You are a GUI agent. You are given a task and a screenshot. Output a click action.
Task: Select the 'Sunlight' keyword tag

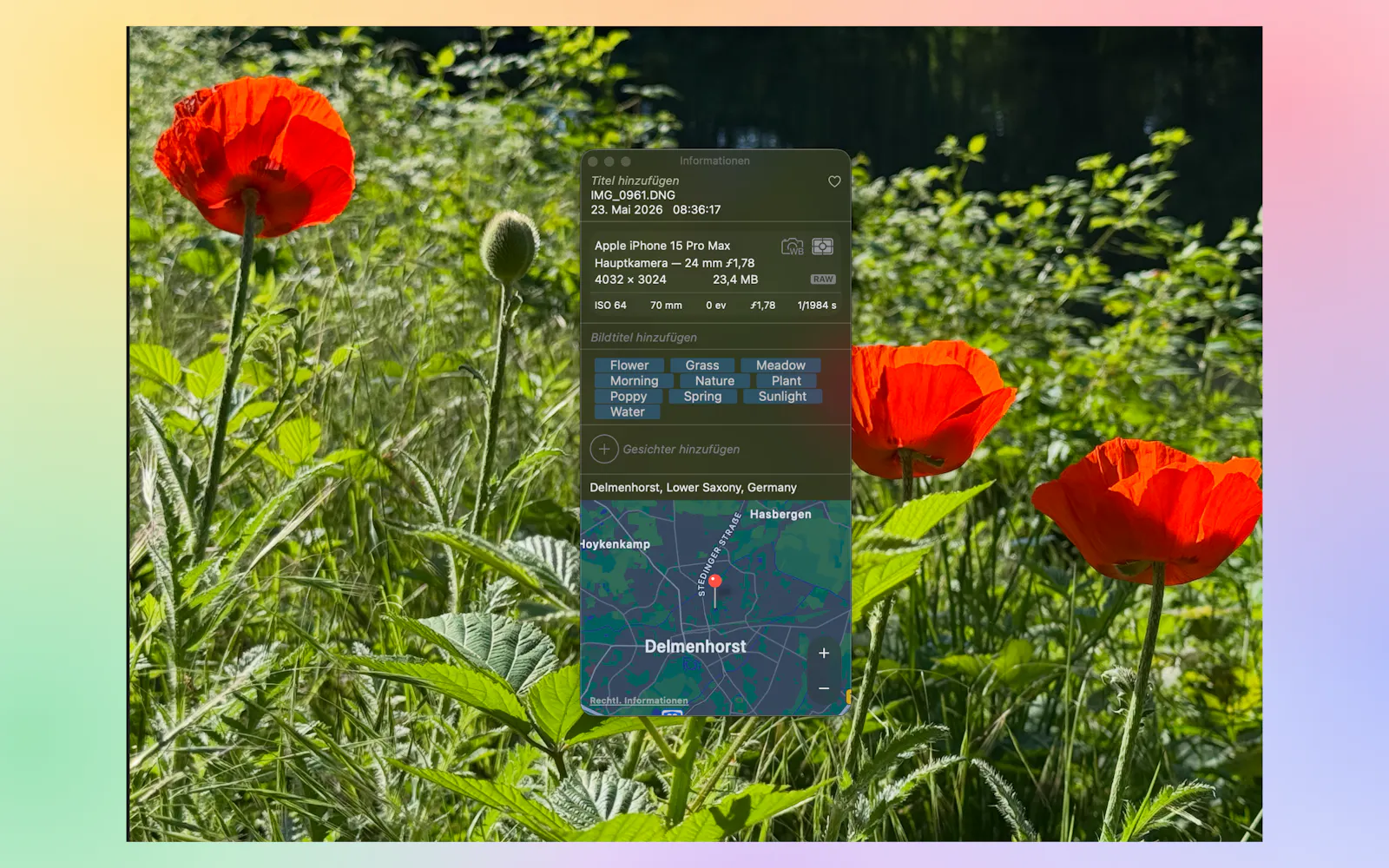click(782, 397)
